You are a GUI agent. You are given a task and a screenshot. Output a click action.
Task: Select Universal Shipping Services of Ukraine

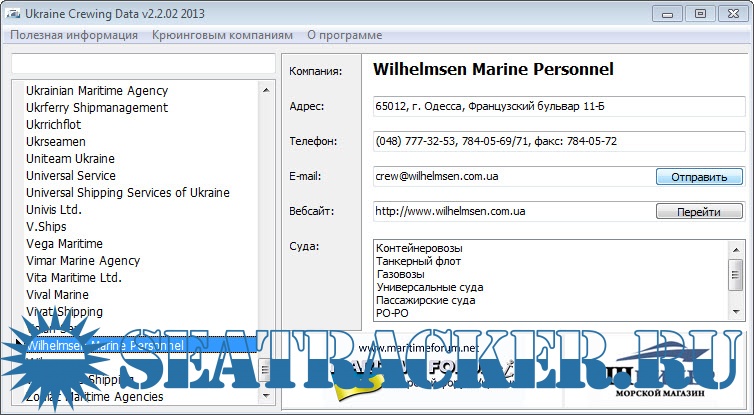click(x=127, y=193)
